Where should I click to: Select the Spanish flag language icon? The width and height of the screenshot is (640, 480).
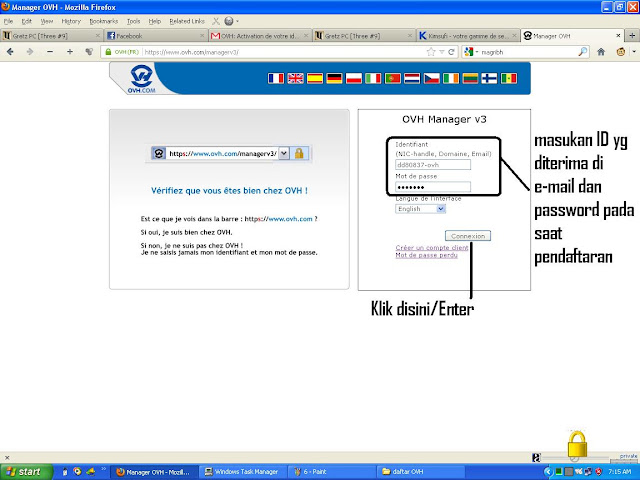click(315, 78)
